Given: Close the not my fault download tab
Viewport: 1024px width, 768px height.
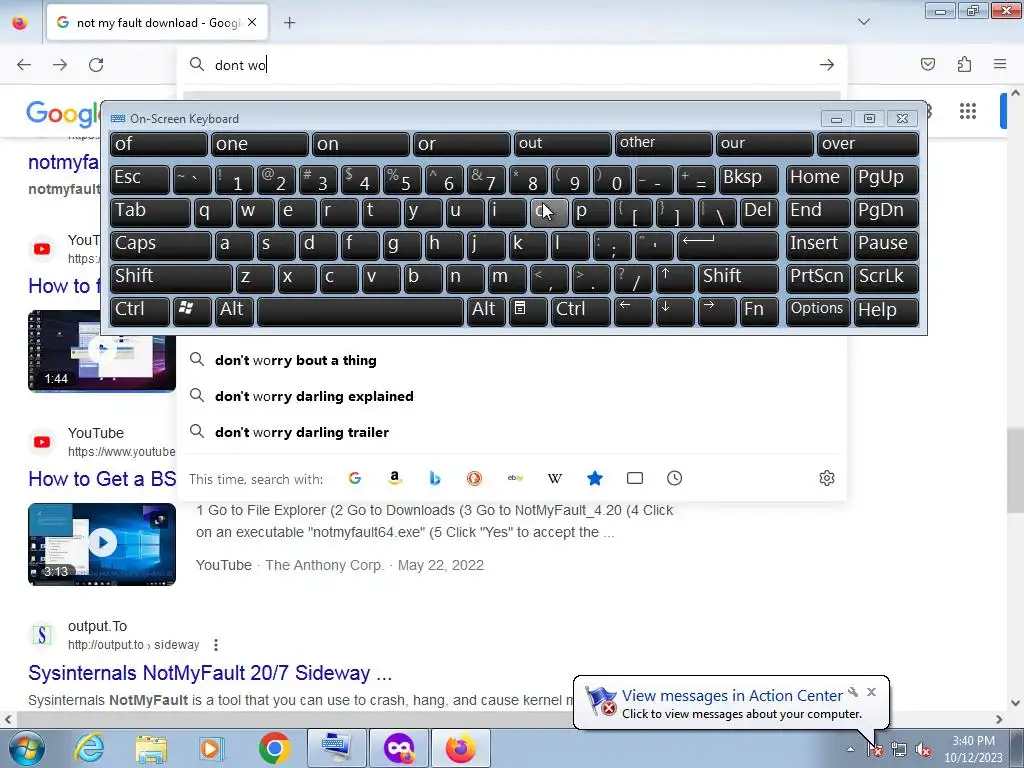Looking at the screenshot, I should pos(252,22).
